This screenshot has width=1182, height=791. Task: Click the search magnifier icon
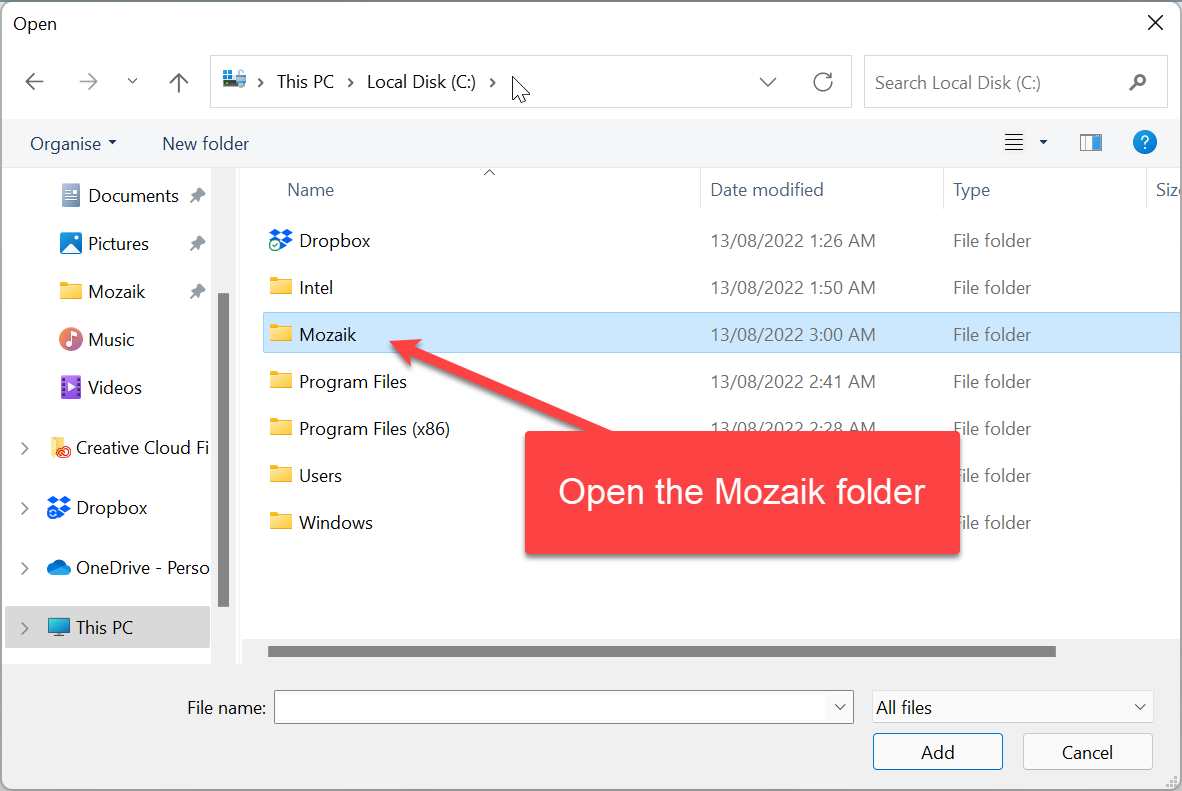pyautogui.click(x=1137, y=82)
